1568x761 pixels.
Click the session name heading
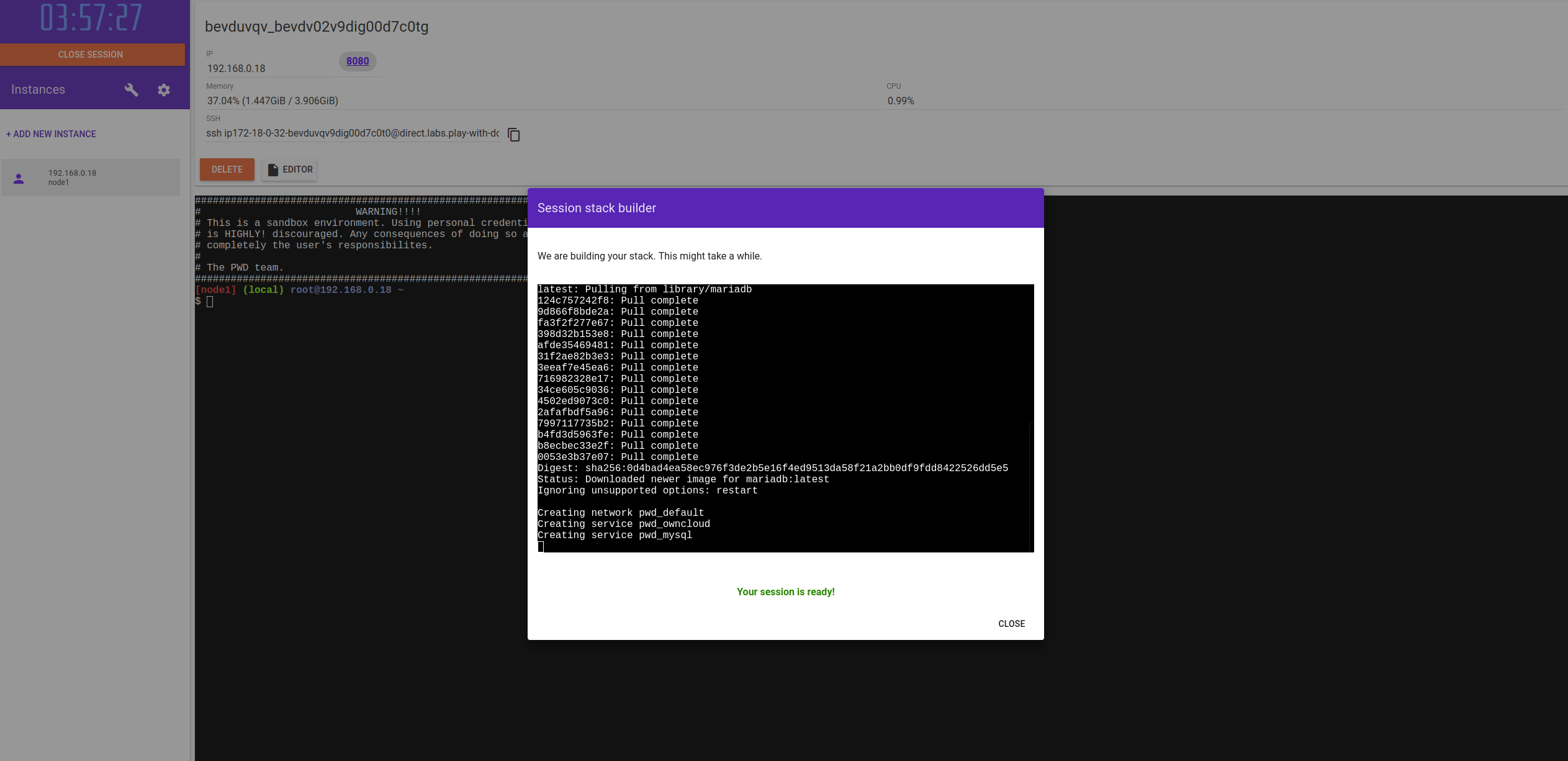click(x=317, y=27)
